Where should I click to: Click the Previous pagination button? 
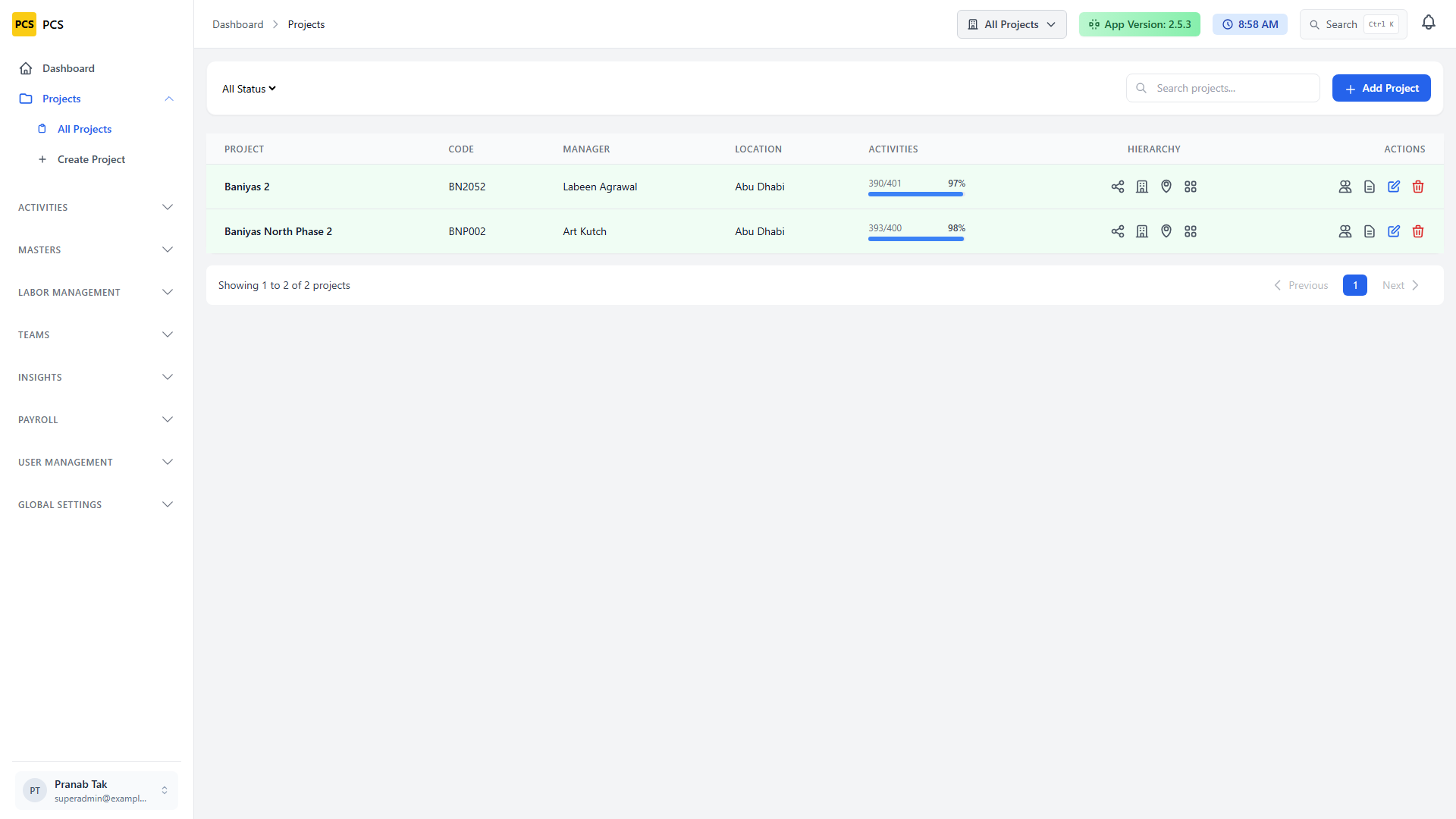point(1301,285)
